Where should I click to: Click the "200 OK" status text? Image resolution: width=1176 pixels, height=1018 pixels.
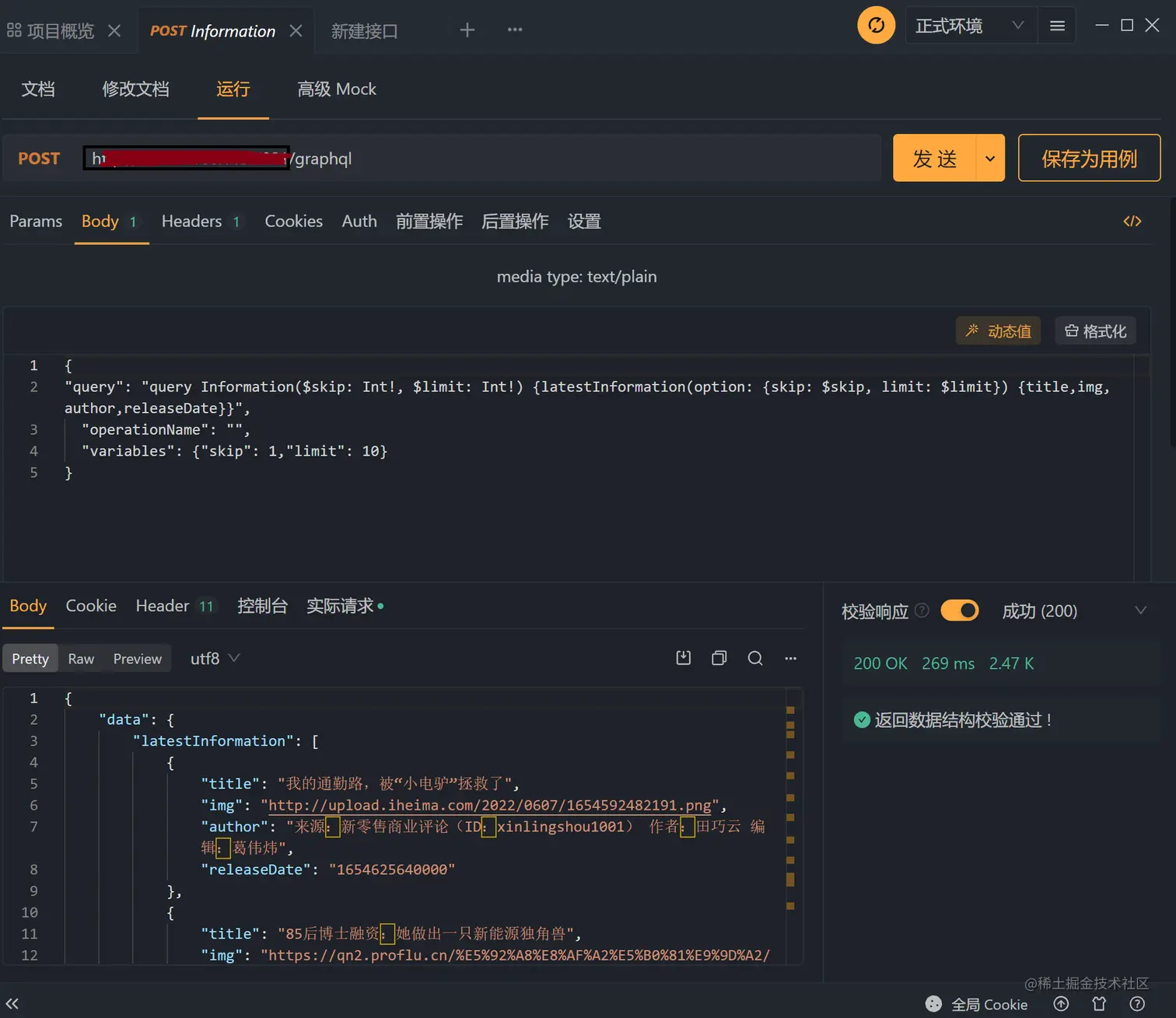coord(880,663)
